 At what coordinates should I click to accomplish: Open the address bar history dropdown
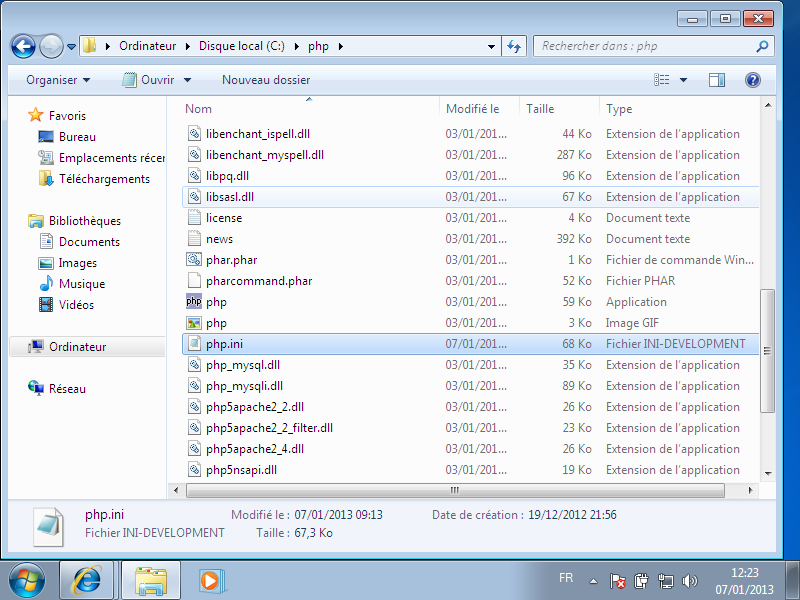coord(491,46)
